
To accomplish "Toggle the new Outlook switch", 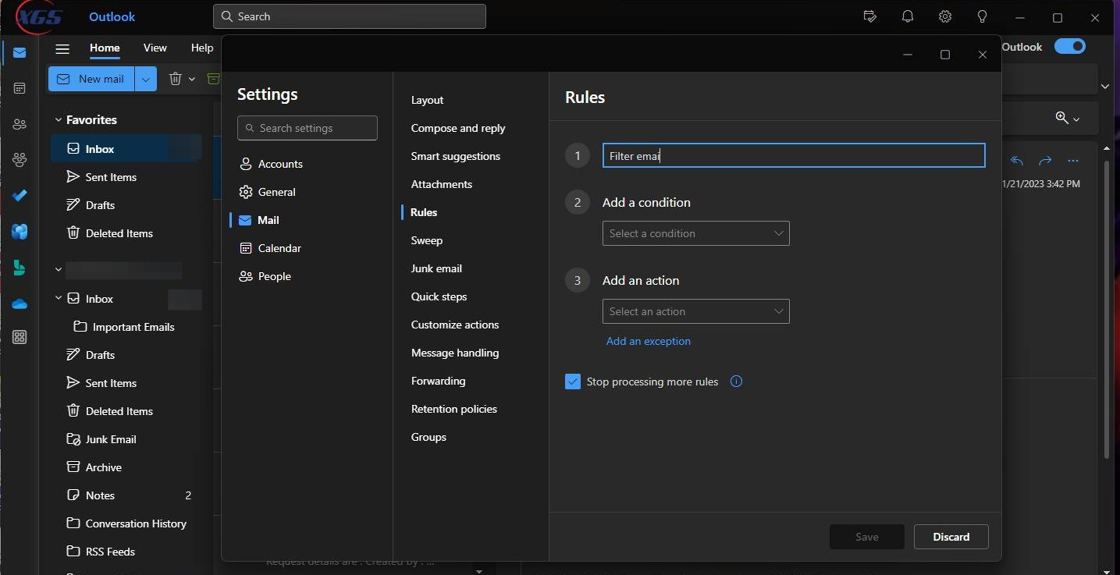I will point(1070,47).
